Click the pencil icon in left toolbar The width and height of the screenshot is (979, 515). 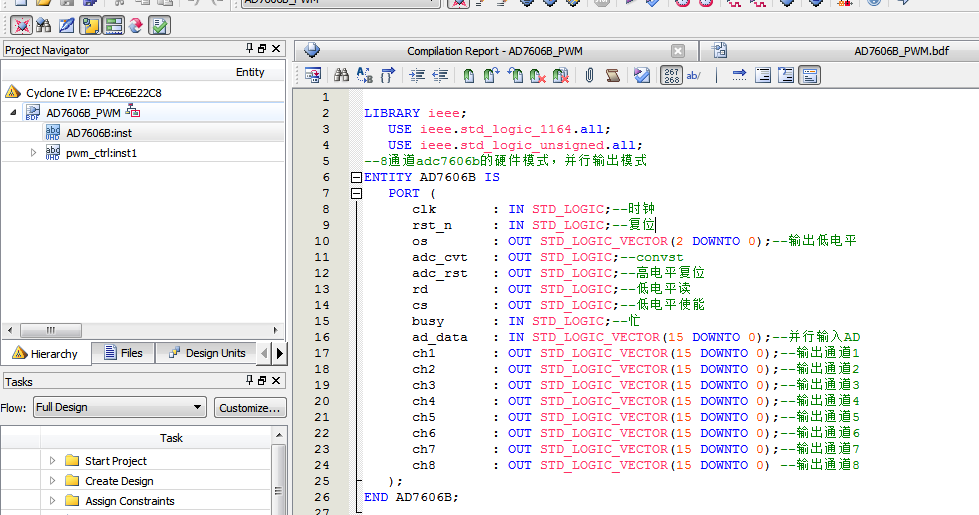coord(67,25)
